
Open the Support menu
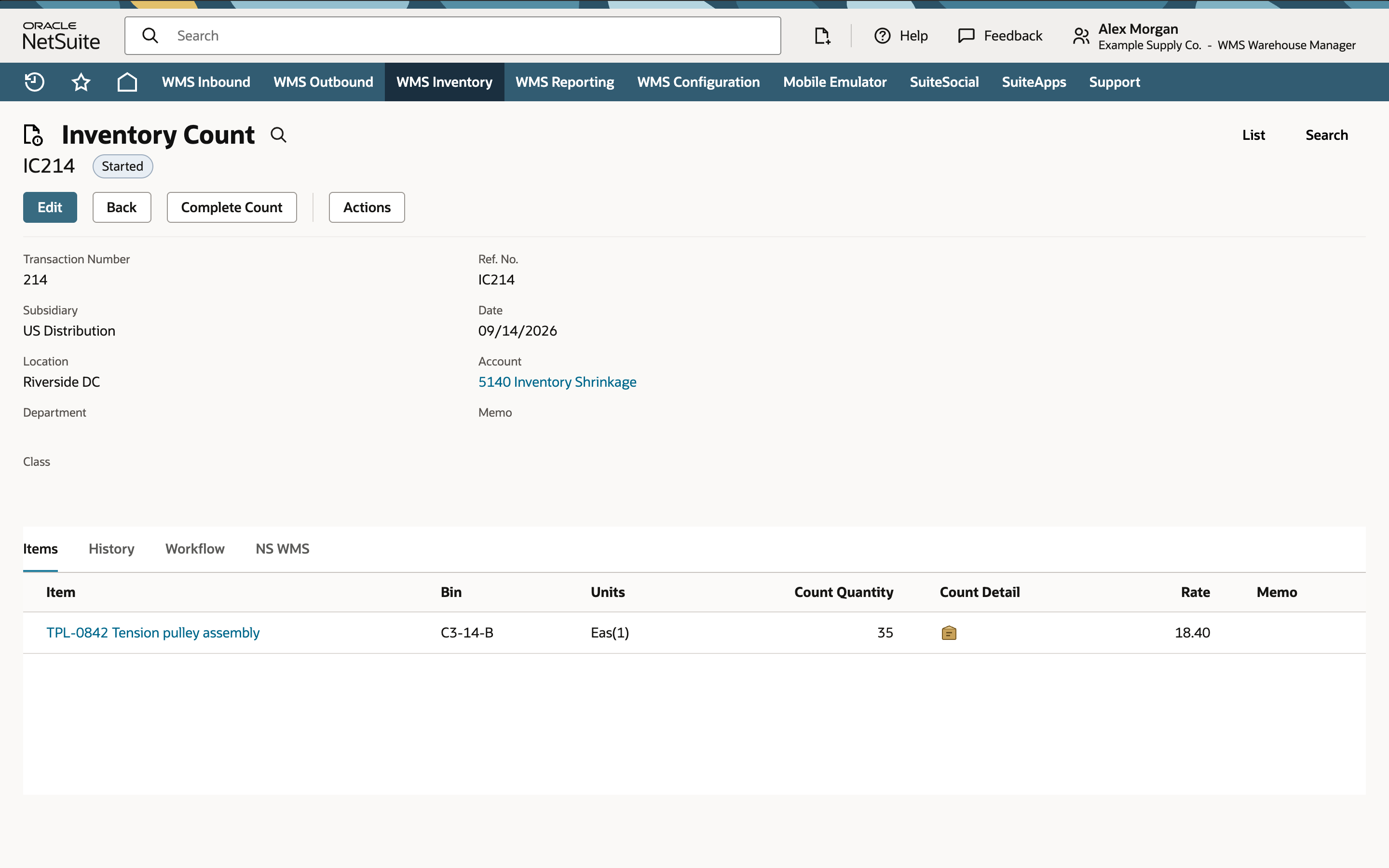coord(1115,82)
